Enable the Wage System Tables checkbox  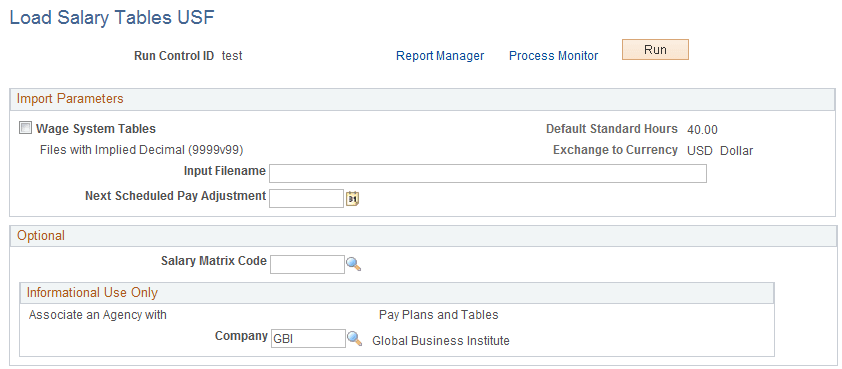pyautogui.click(x=25, y=128)
